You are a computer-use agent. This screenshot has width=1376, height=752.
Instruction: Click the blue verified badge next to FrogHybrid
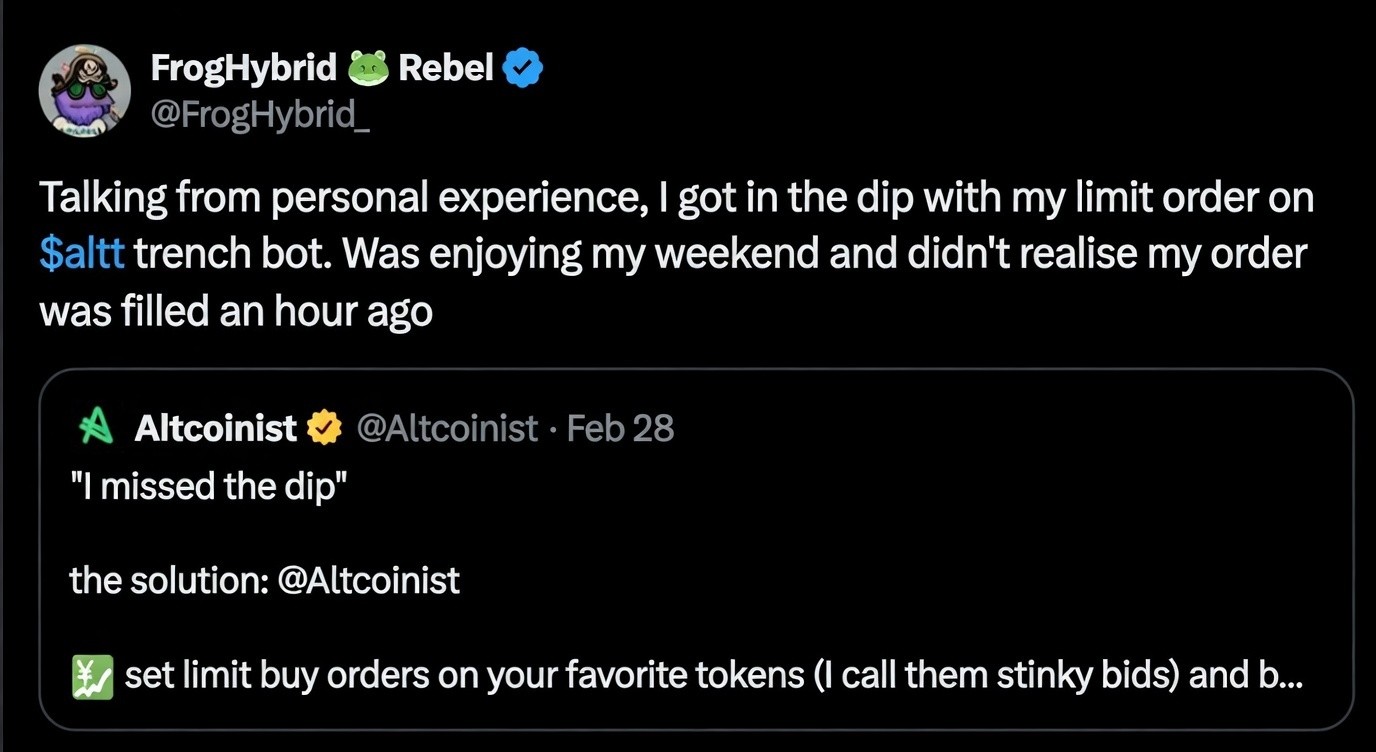click(x=522, y=66)
